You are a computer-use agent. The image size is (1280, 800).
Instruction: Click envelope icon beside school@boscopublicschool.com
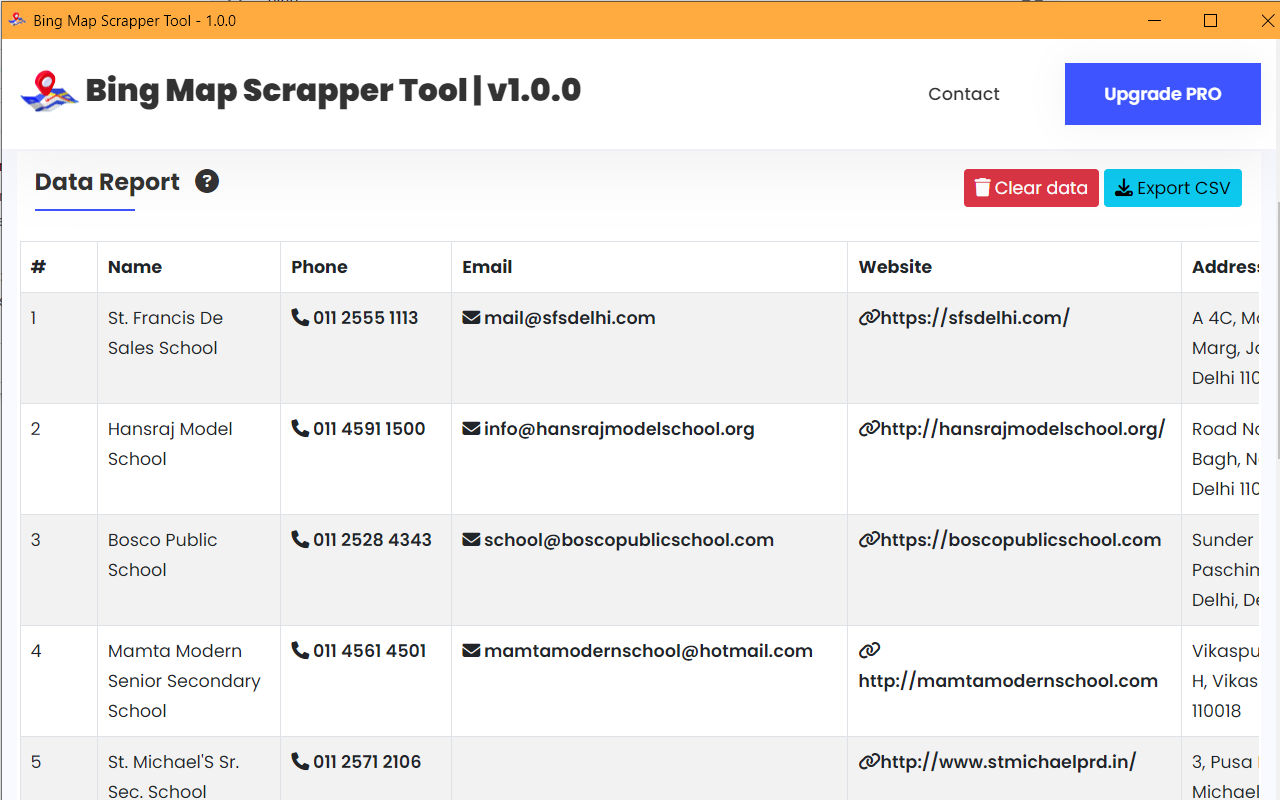(470, 539)
